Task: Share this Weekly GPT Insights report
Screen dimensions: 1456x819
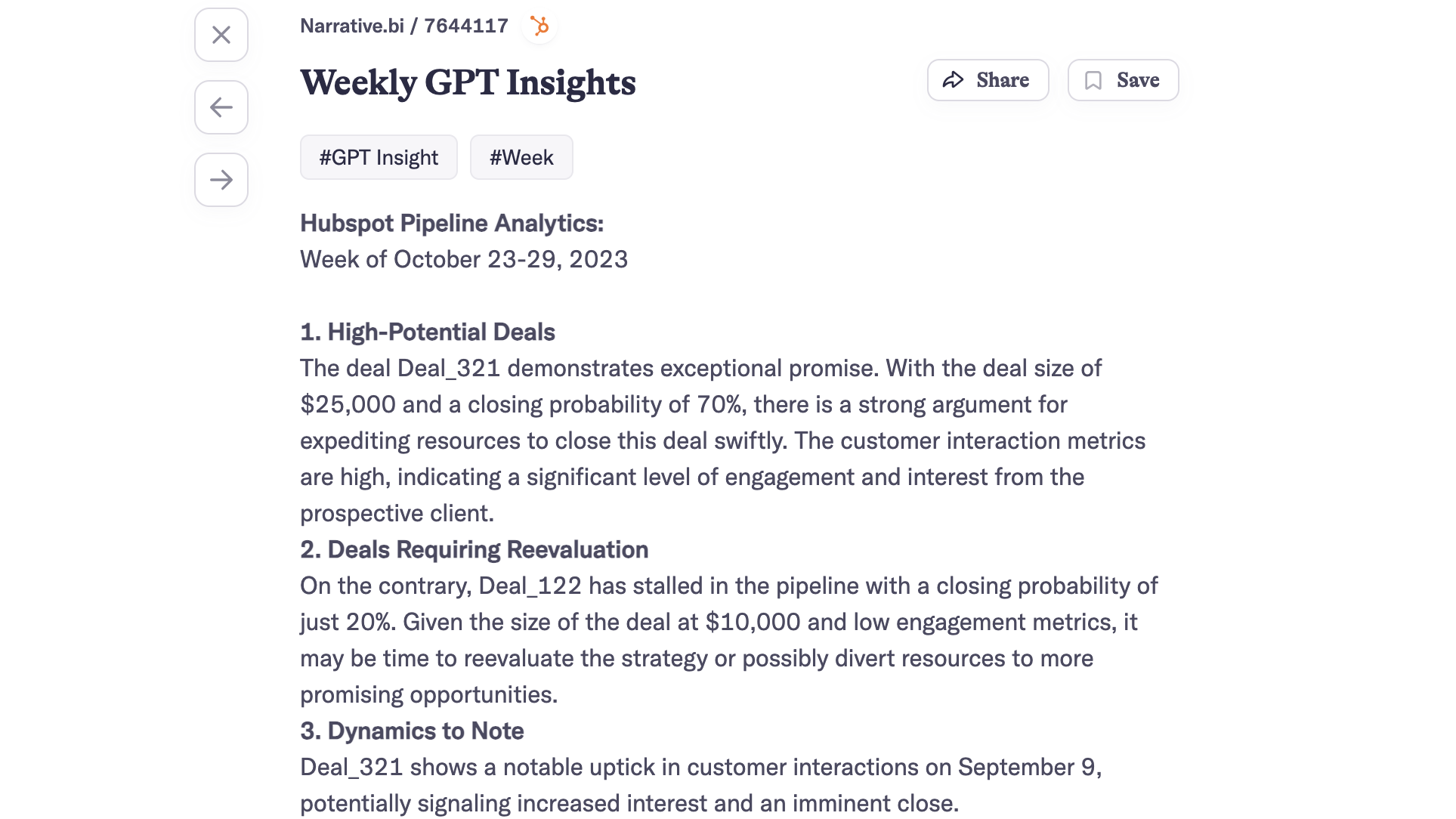Action: tap(988, 80)
